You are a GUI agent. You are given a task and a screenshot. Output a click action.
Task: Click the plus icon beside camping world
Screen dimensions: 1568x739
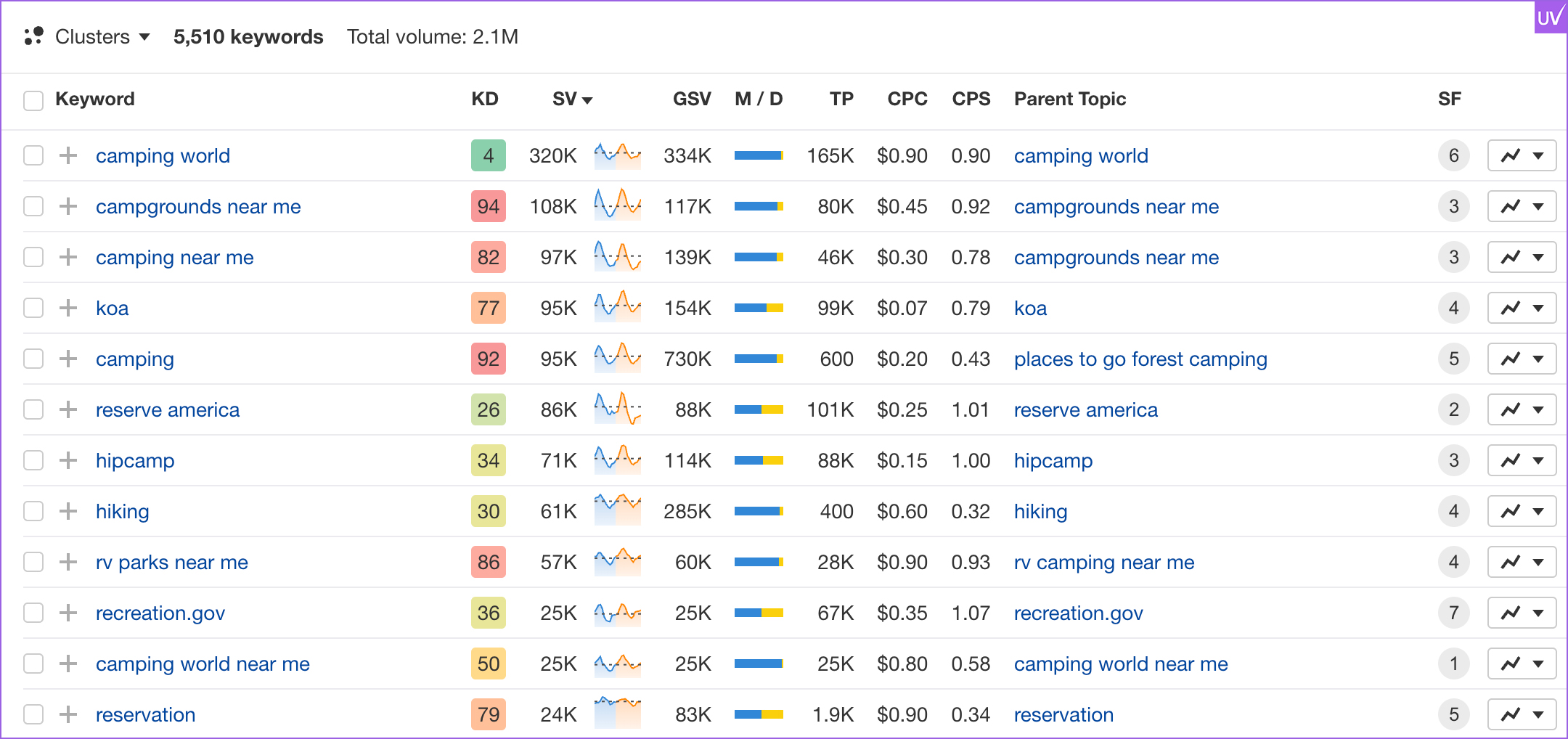[x=68, y=155]
